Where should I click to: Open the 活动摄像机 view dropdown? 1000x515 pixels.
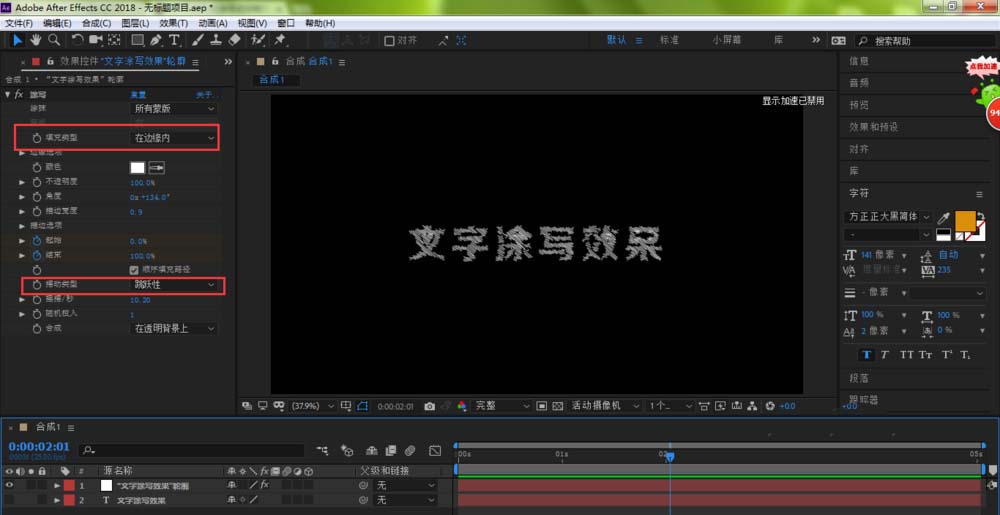pos(605,406)
